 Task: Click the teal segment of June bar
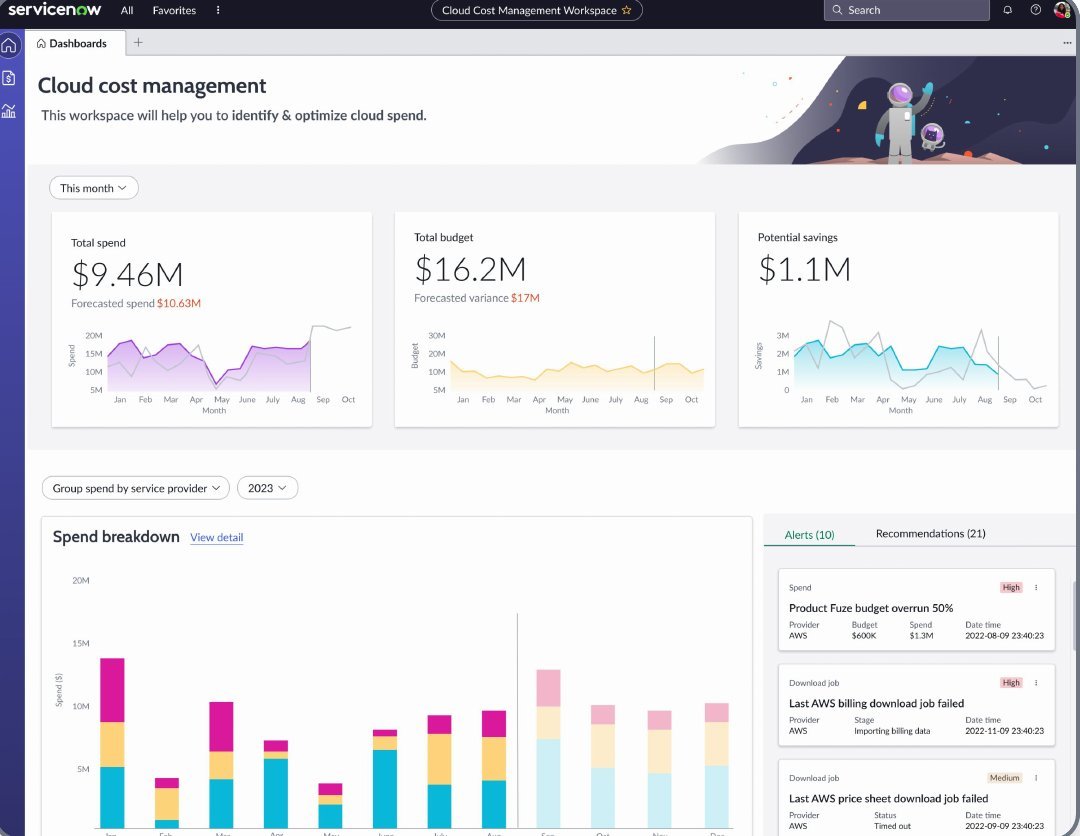(385, 788)
